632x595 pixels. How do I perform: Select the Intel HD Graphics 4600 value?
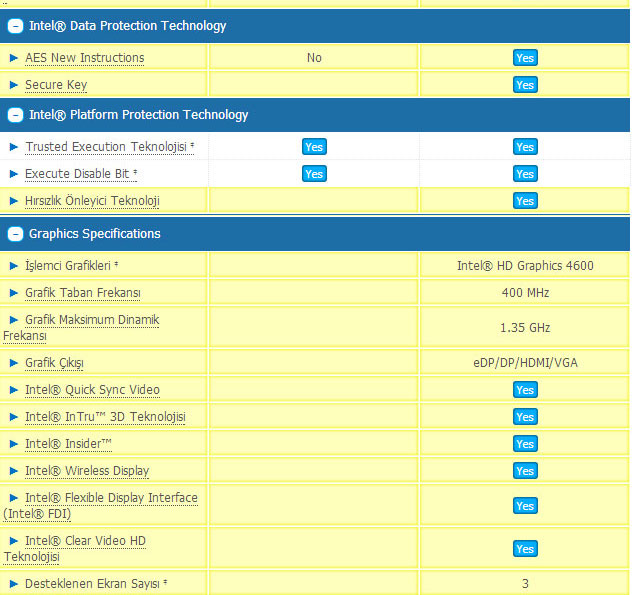click(525, 266)
